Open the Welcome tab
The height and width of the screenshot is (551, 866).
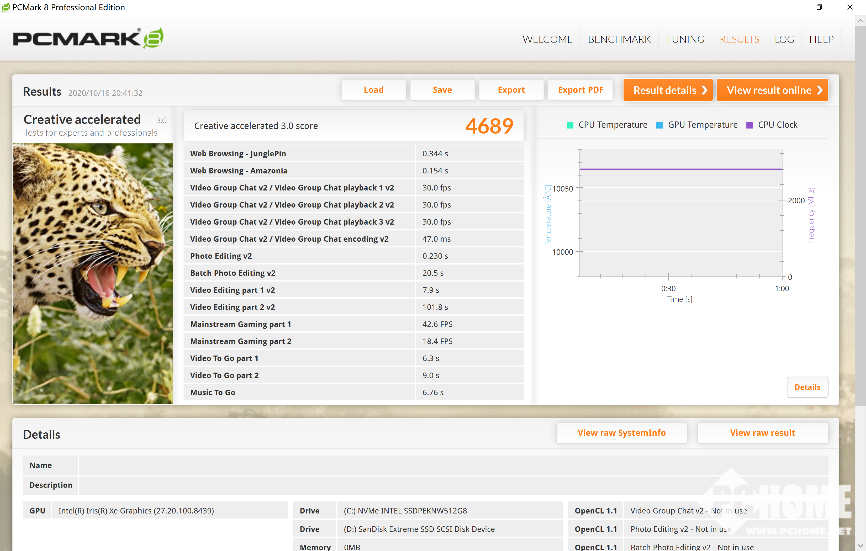point(547,39)
